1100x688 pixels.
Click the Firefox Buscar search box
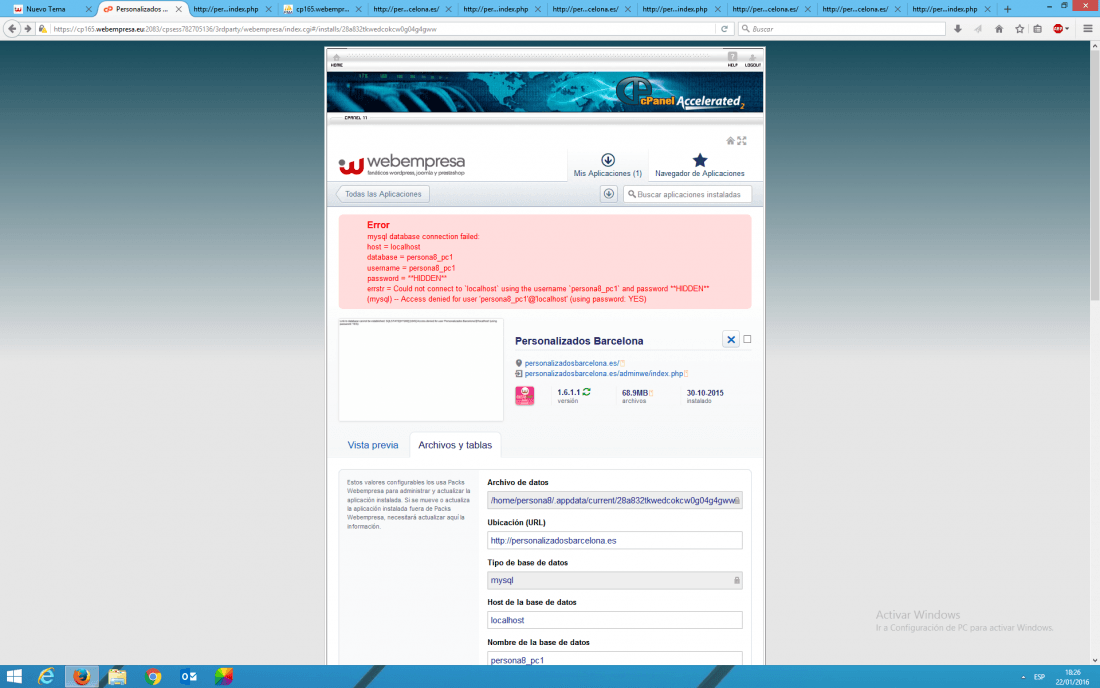pyautogui.click(x=842, y=29)
